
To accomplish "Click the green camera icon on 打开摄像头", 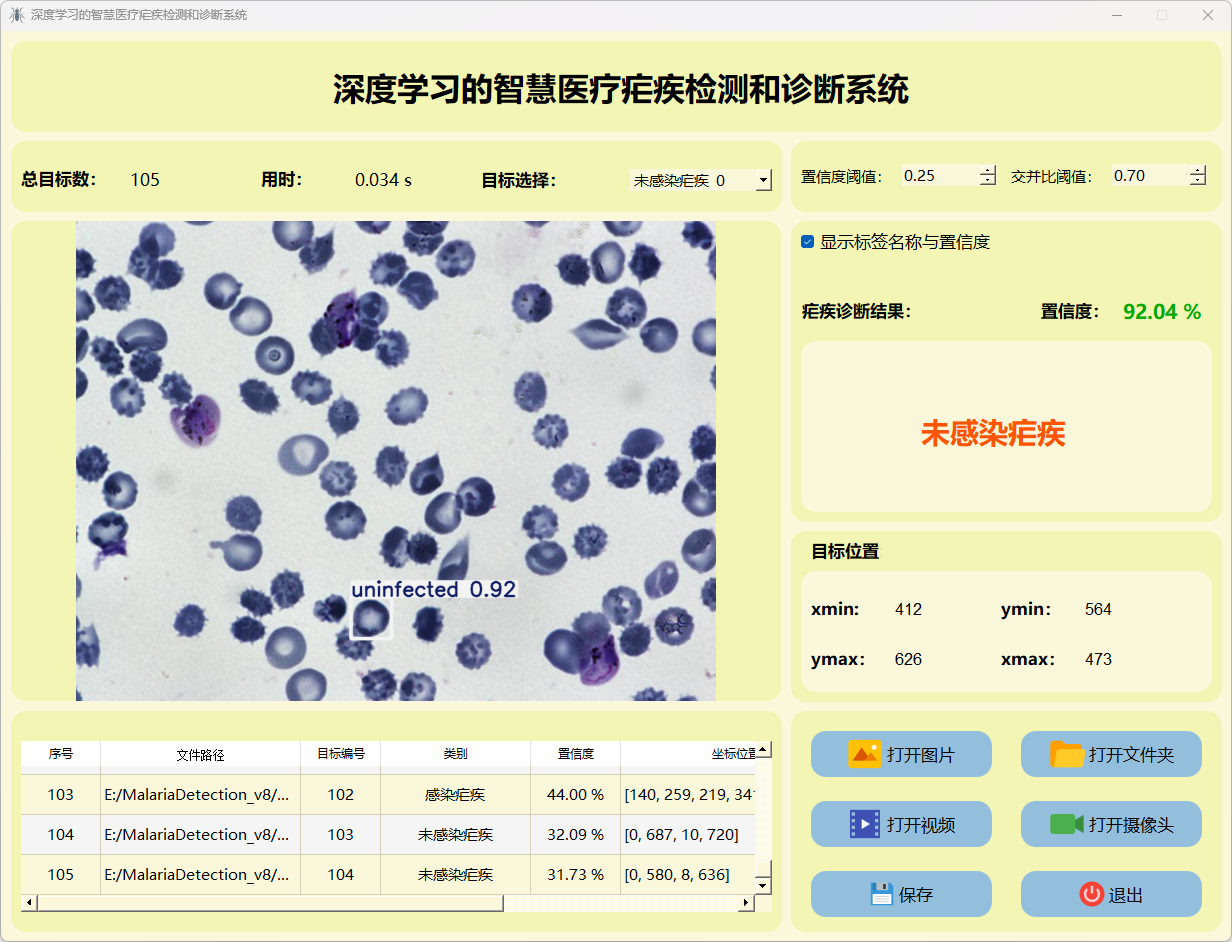I will [1067, 824].
